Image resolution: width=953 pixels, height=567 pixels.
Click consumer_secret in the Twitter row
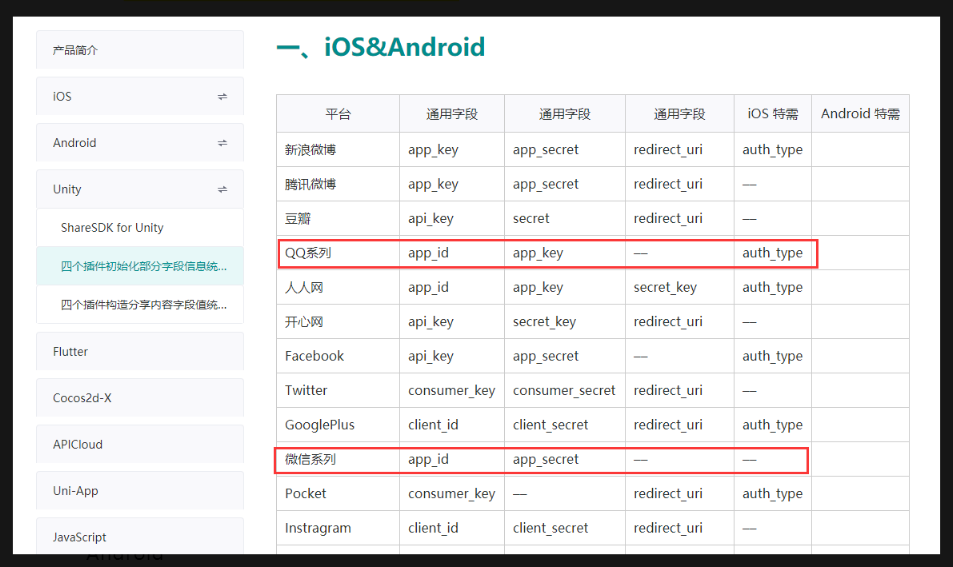pos(564,390)
